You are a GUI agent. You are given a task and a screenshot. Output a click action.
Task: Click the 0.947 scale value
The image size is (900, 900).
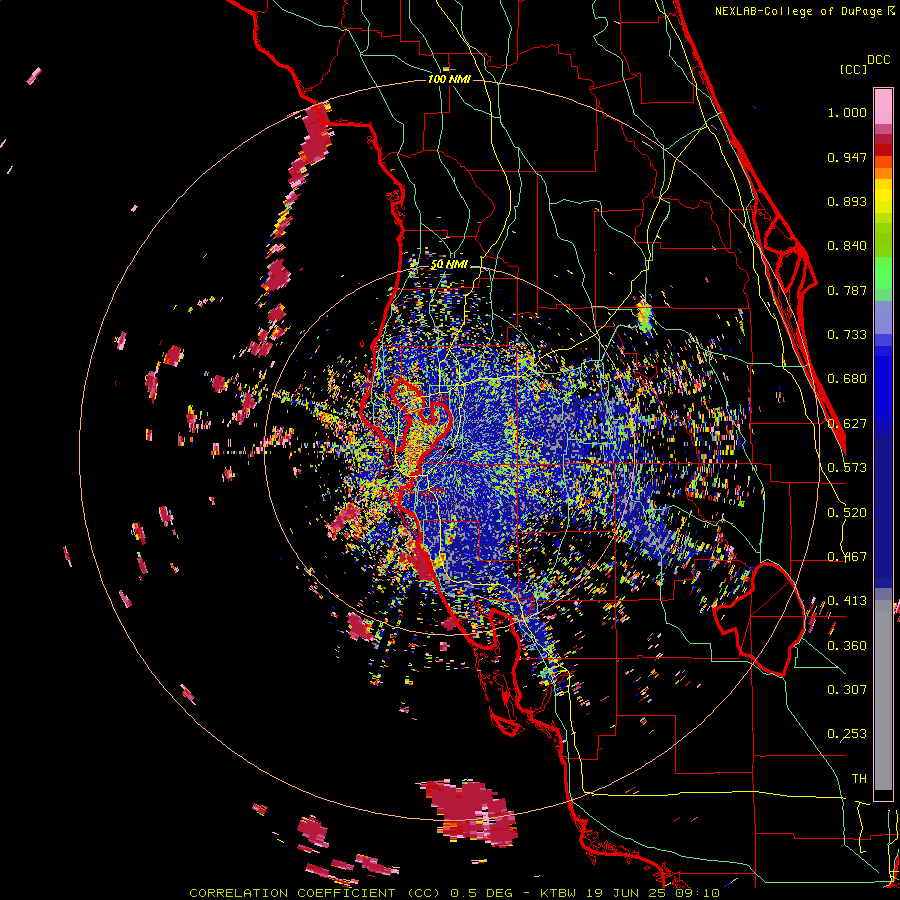847,157
